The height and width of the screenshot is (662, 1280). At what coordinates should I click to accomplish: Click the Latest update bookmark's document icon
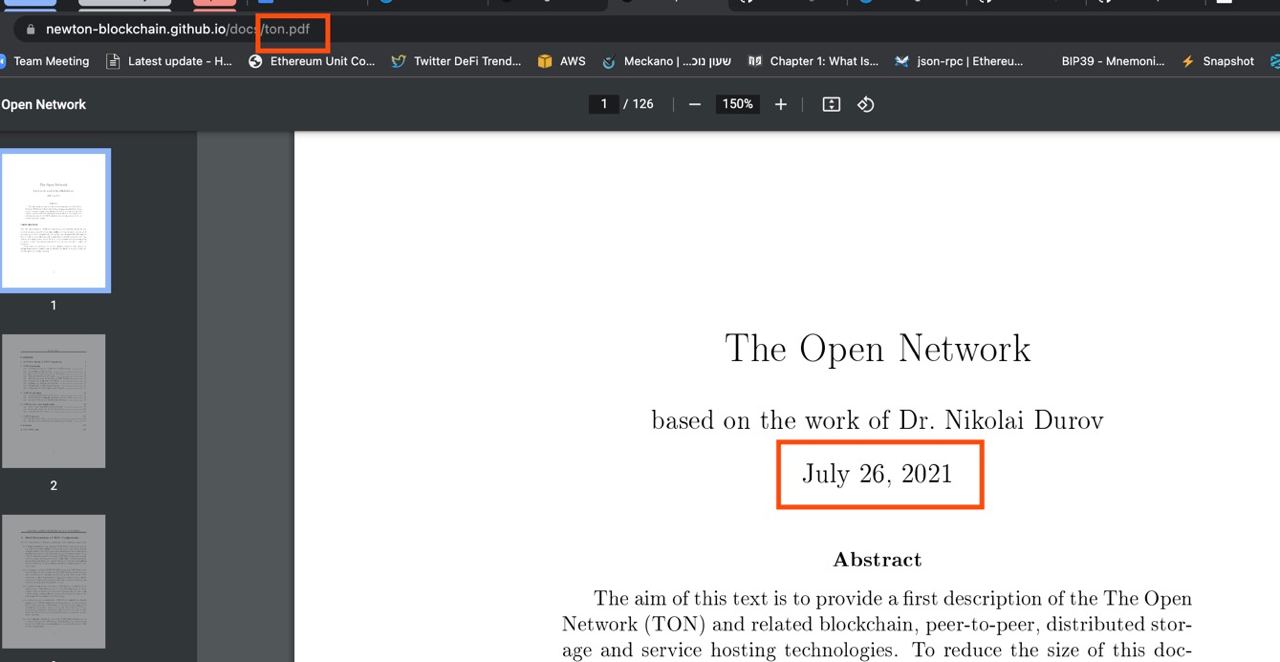click(113, 61)
